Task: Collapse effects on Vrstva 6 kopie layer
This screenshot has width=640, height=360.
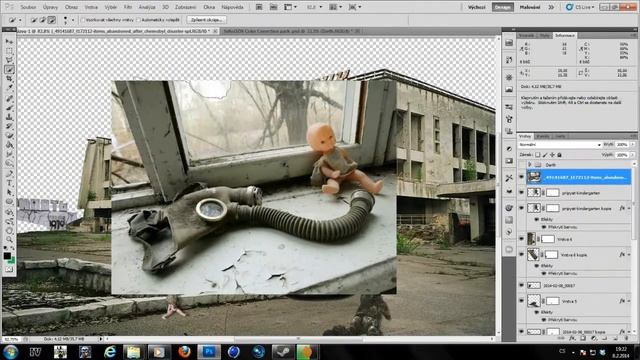Action: [629, 255]
